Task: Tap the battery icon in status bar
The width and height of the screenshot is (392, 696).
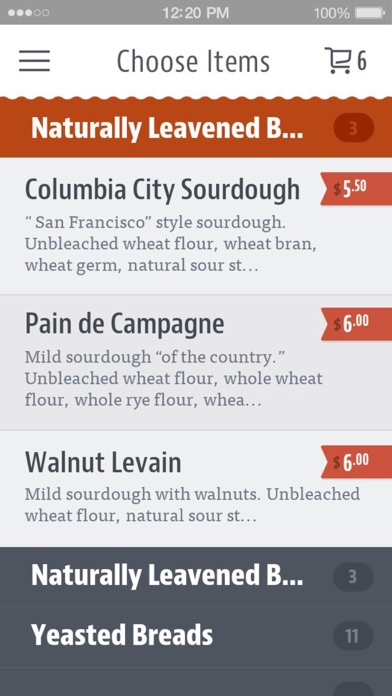Action: pos(370,13)
